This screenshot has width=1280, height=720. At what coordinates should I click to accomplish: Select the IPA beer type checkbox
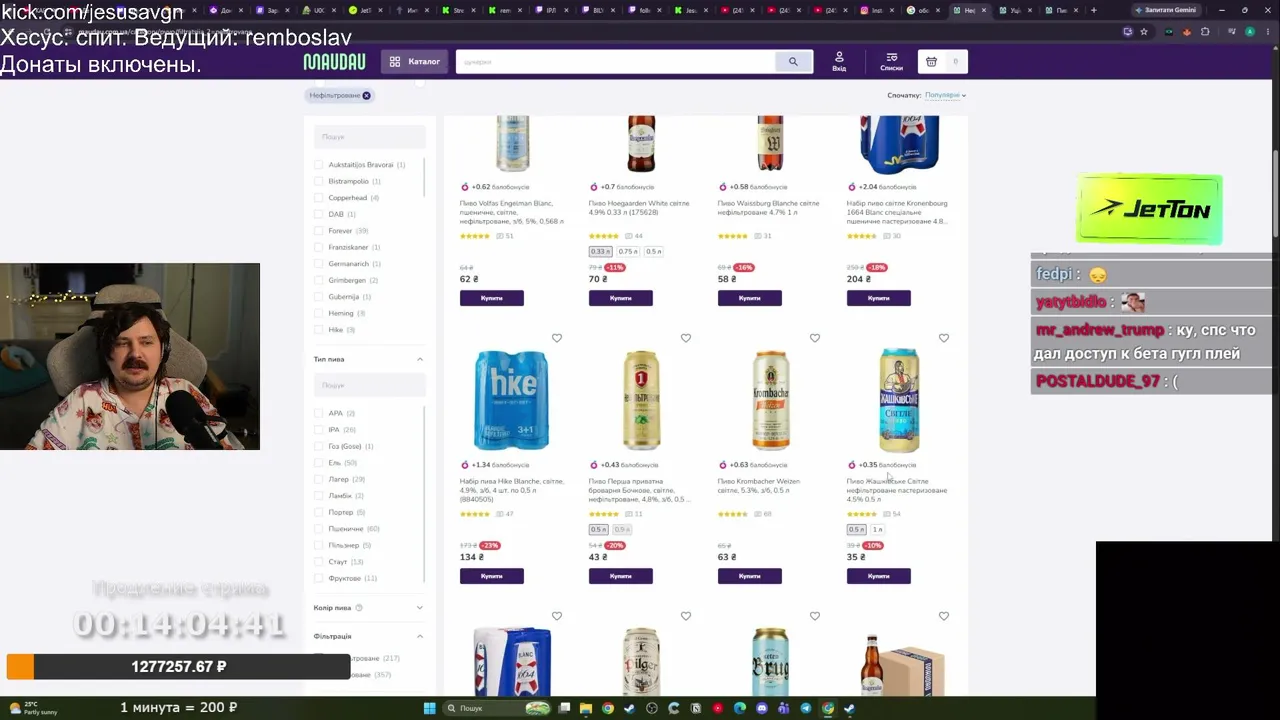(x=319, y=430)
